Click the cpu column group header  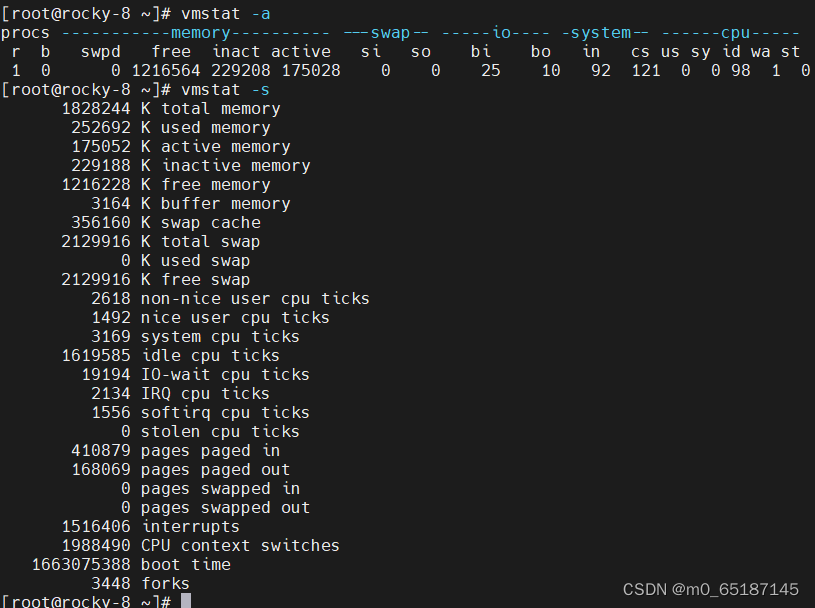[731, 33]
